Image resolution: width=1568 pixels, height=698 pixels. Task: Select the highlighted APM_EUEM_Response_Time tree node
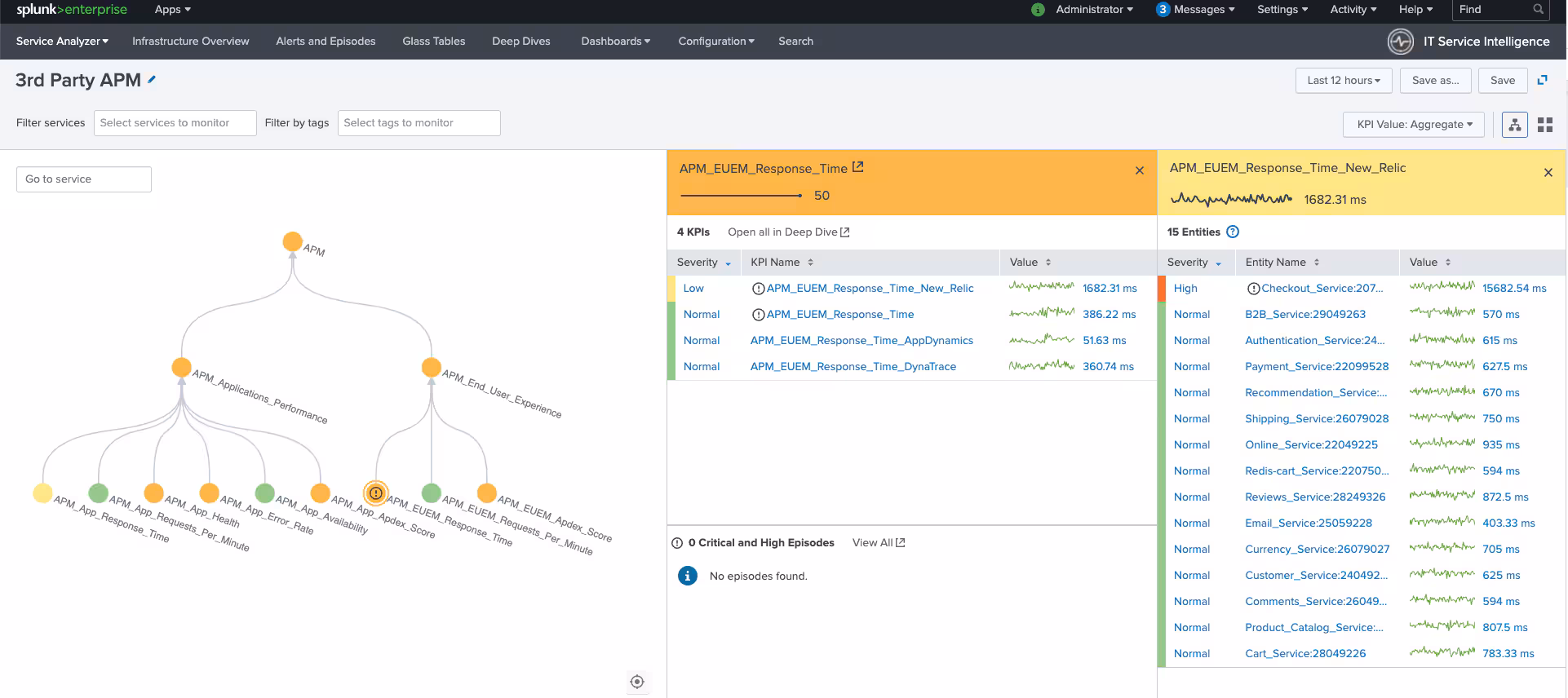(x=375, y=493)
